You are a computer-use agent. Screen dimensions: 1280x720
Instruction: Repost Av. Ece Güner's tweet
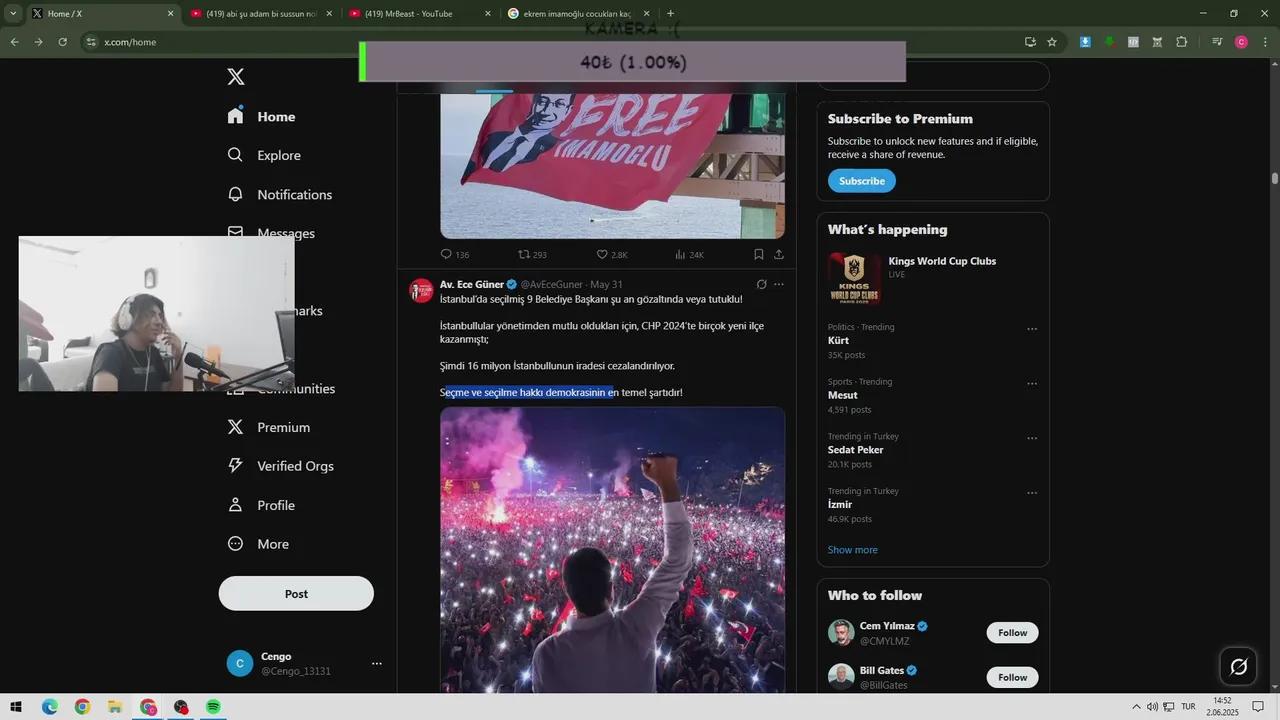pyautogui.click(x=762, y=284)
